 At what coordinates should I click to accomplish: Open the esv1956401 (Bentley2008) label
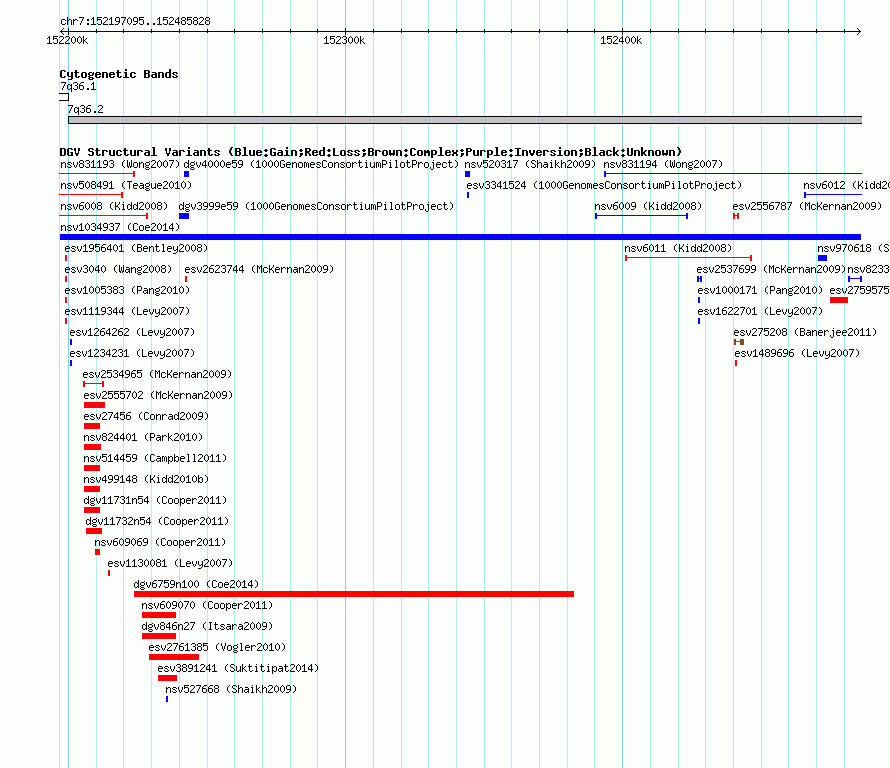click(136, 248)
